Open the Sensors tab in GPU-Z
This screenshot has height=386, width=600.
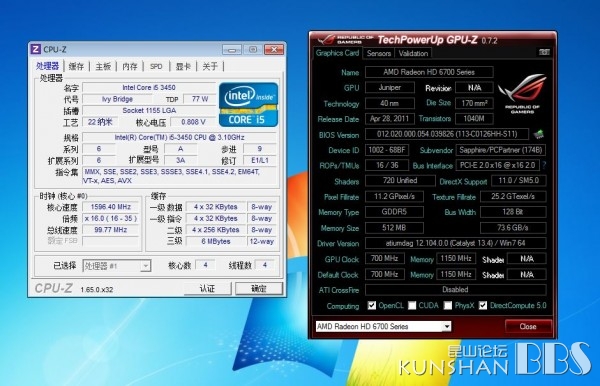click(x=378, y=53)
